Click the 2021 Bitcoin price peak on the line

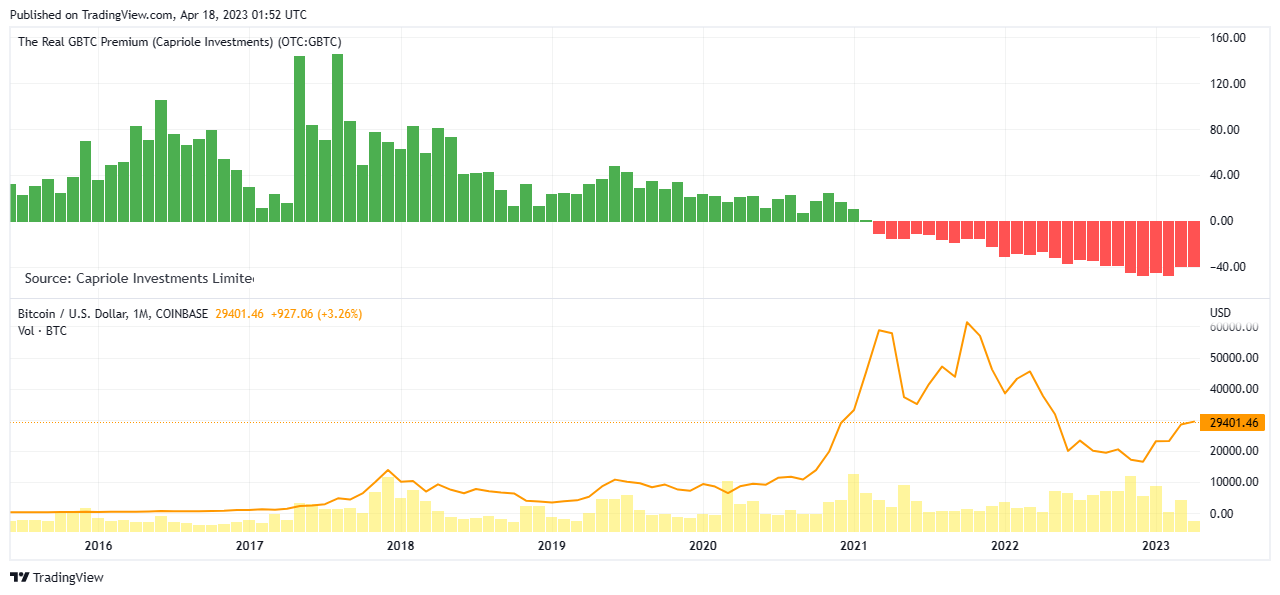click(966, 323)
